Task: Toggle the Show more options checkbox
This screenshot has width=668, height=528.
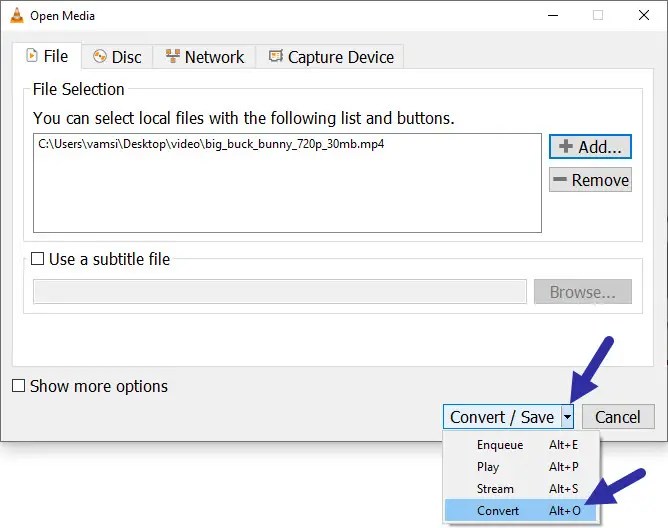Action: 18,386
